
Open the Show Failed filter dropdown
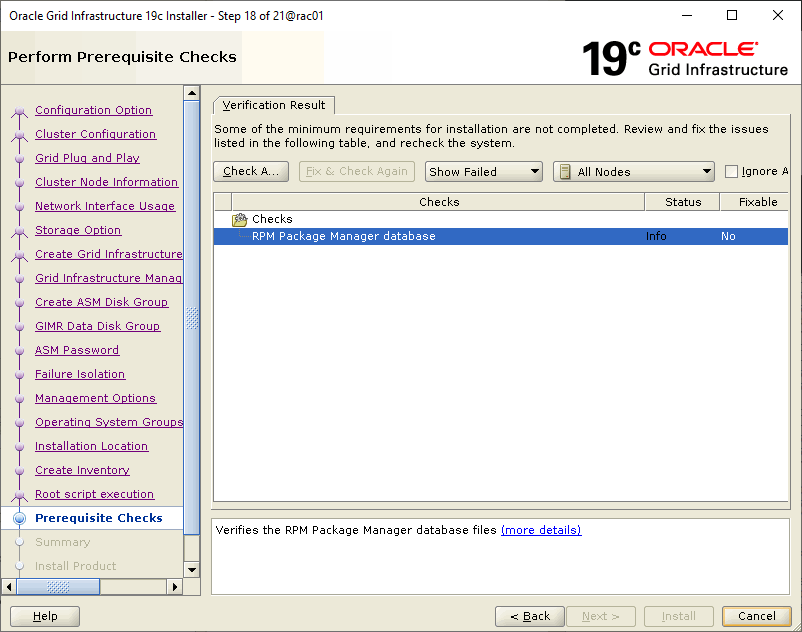coord(483,172)
